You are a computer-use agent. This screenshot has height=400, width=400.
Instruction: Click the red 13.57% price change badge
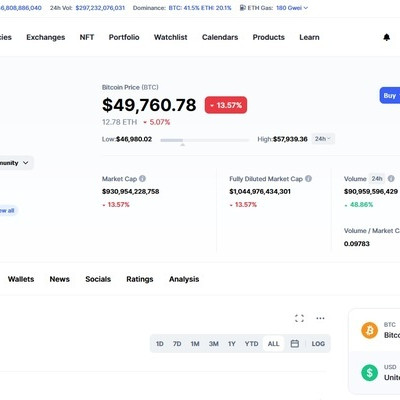point(226,105)
